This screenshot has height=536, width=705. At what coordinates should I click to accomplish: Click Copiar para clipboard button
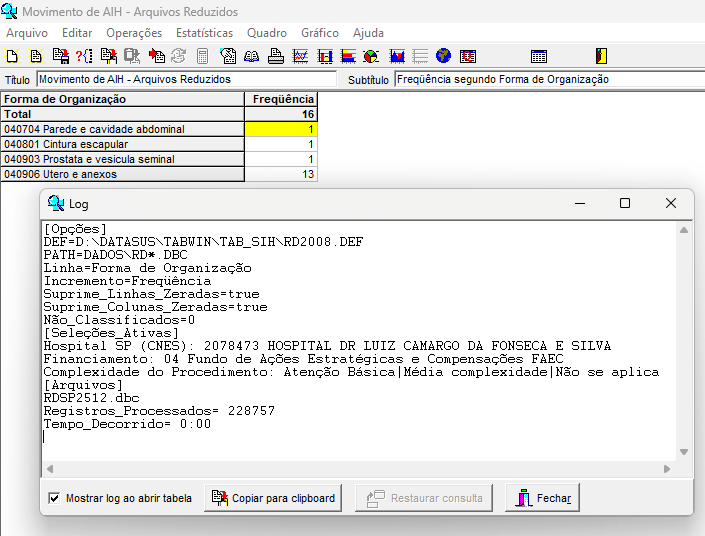(273, 498)
